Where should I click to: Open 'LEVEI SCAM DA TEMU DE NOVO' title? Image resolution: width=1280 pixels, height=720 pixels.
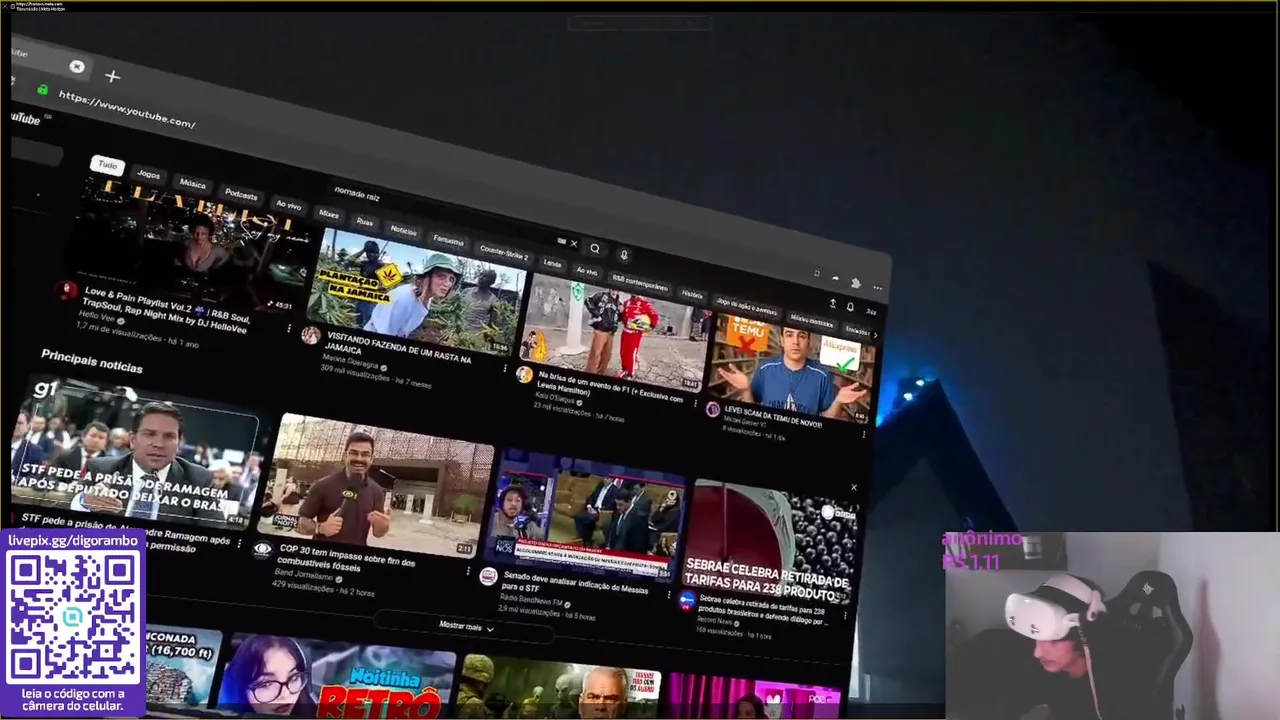[x=773, y=417]
